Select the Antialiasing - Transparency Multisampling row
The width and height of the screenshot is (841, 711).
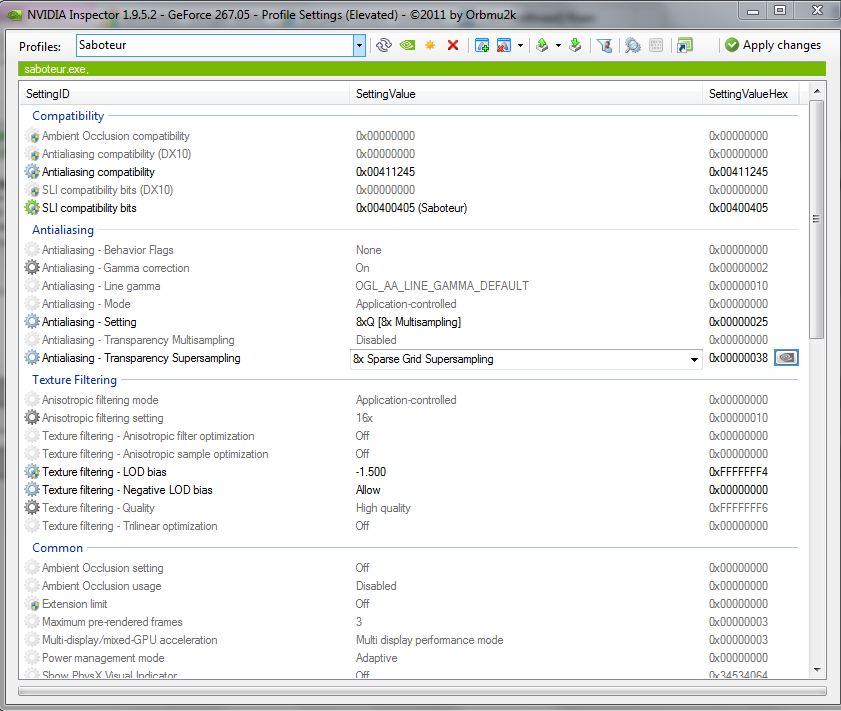pos(410,340)
